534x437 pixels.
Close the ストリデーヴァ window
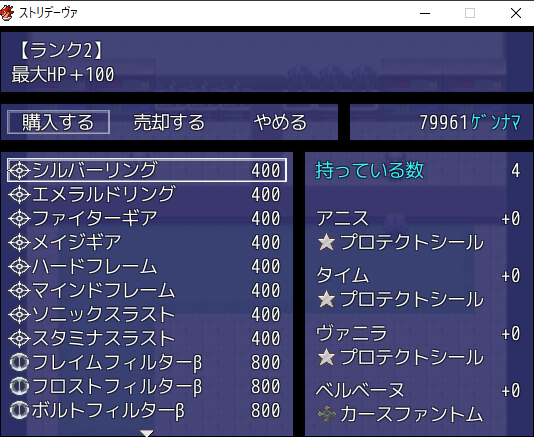(516, 13)
